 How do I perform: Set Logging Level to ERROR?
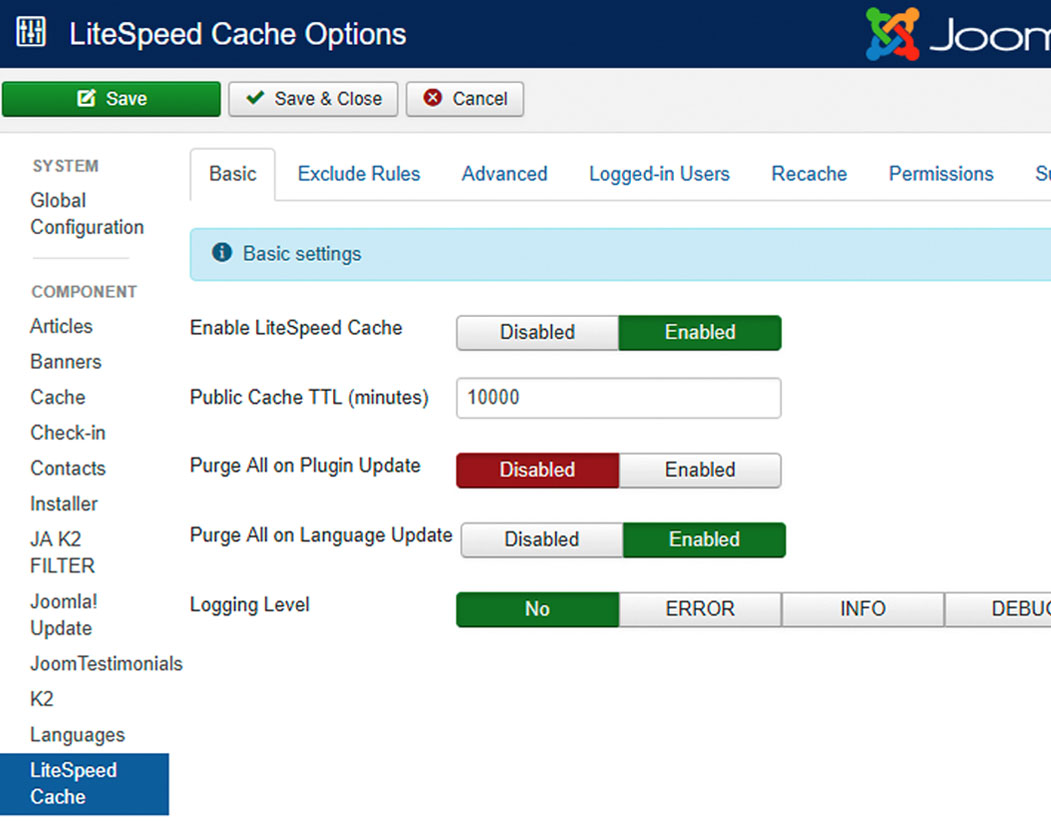[700, 609]
